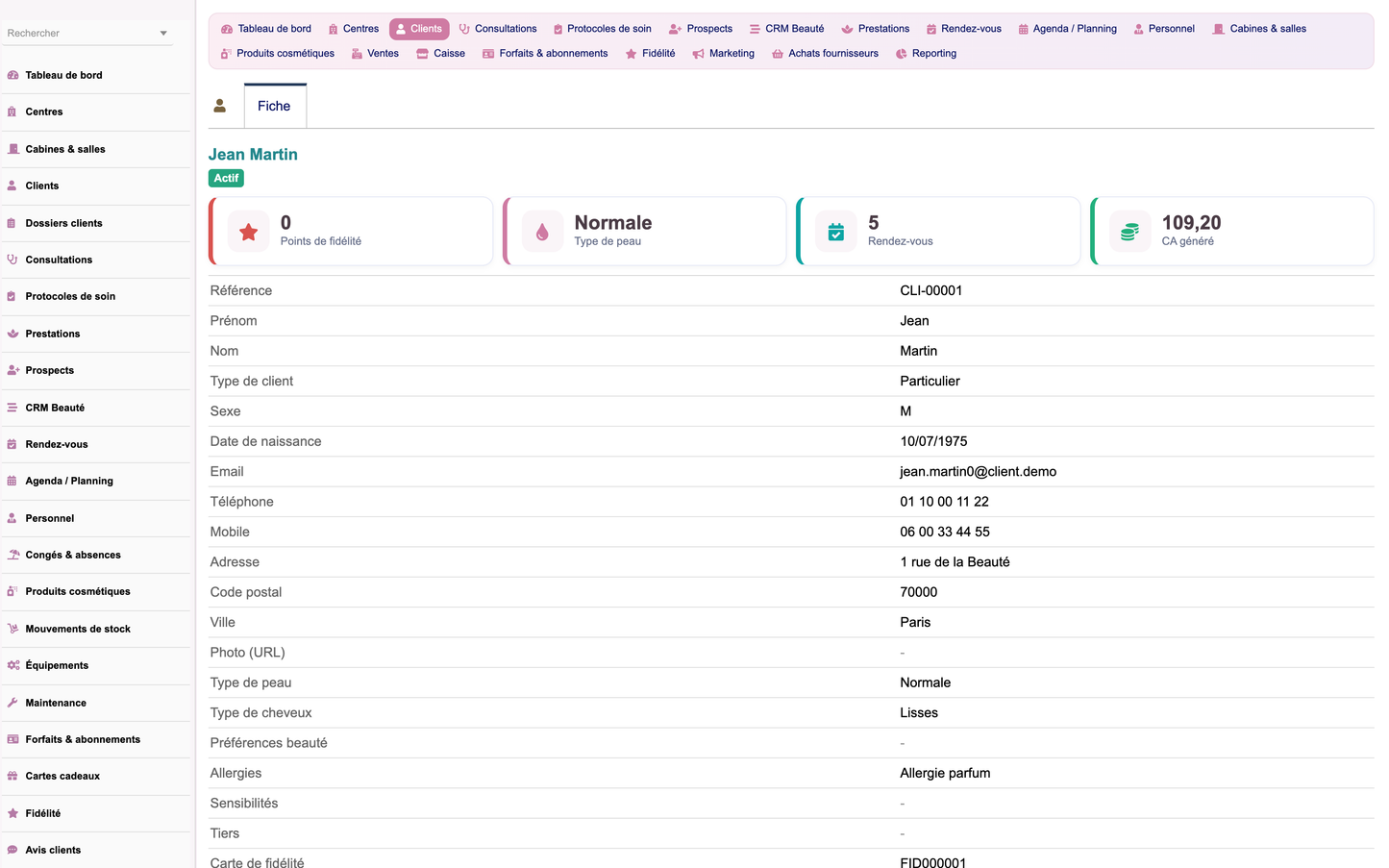Viewport: 1389px width, 868px height.
Task: Click the Personnel sidebar icon
Action: point(12,518)
